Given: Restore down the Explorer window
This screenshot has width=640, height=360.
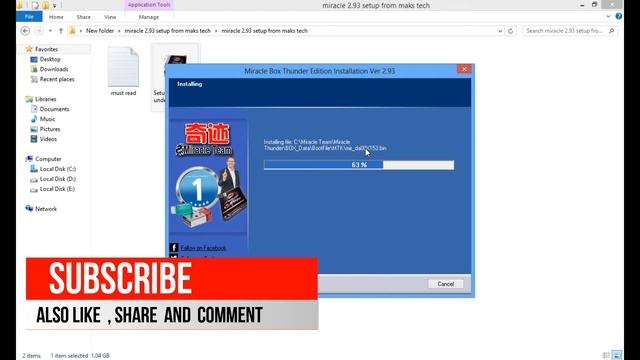Looking at the screenshot, I should [x=595, y=5].
